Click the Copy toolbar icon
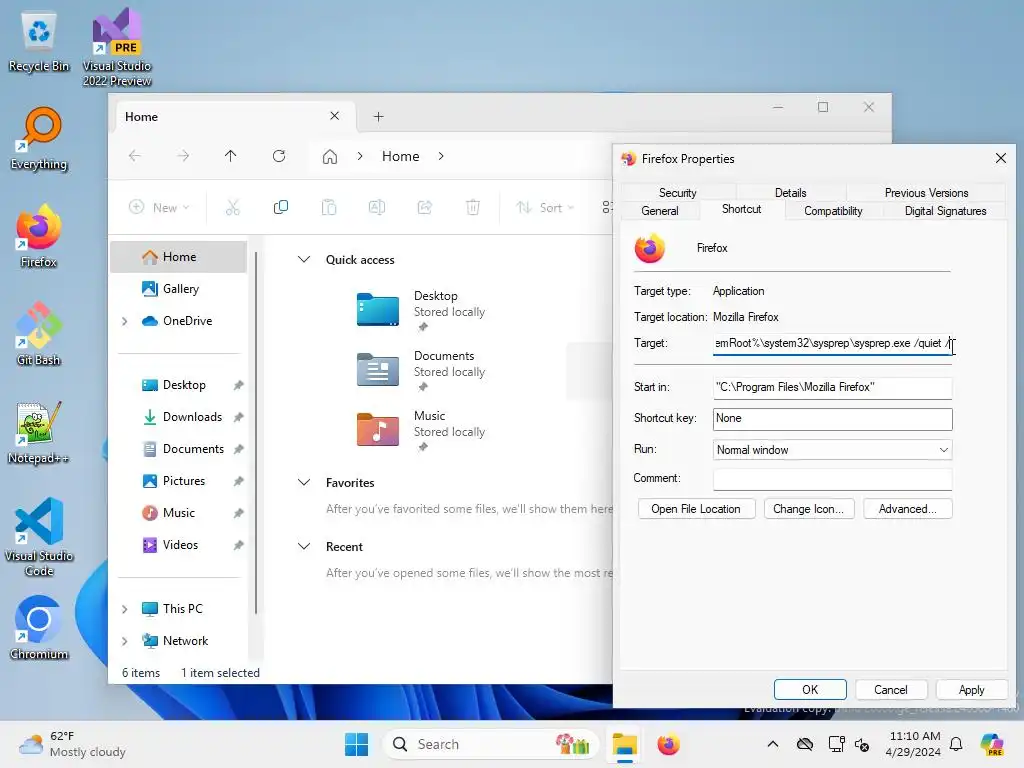This screenshot has height=768, width=1024. click(281, 208)
